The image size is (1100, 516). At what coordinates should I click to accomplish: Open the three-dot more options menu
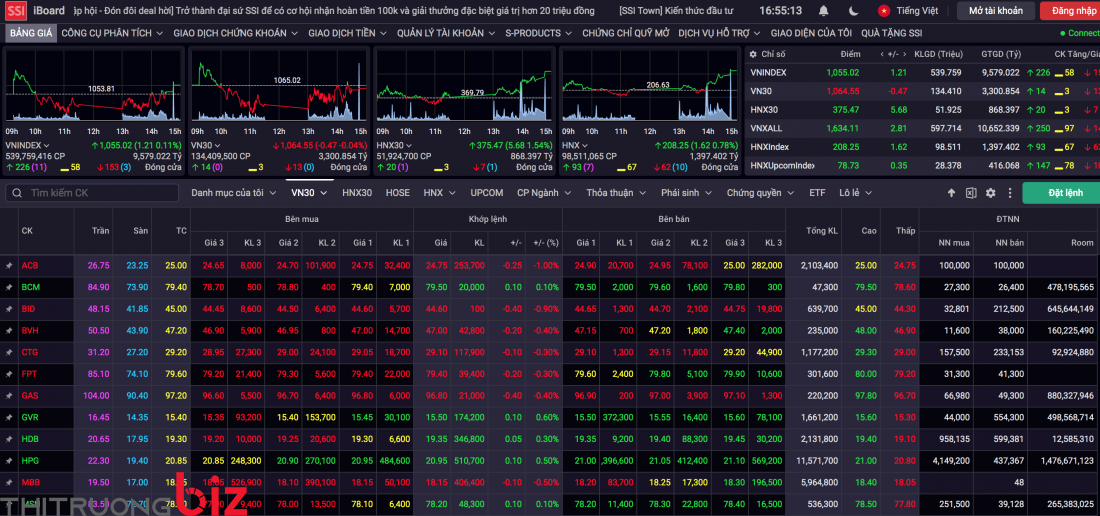coord(1010,193)
